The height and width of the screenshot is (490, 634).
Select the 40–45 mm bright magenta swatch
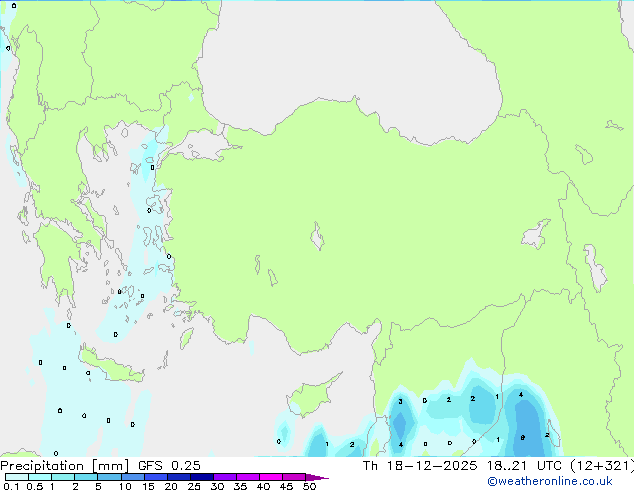[271, 477]
